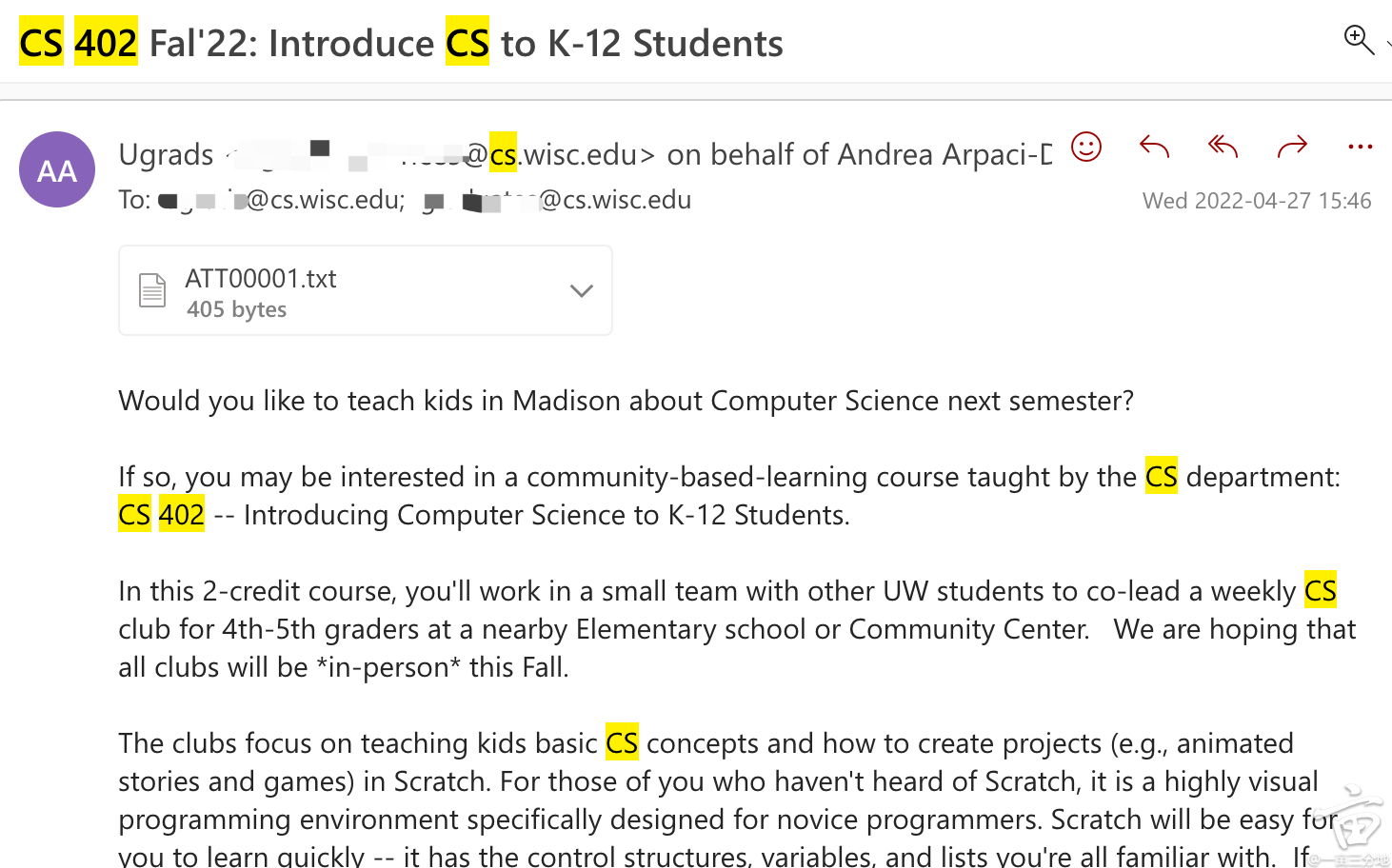Expand the ATT00001.txt attachment options chevron
The width and height of the screenshot is (1392, 868).
(x=581, y=290)
